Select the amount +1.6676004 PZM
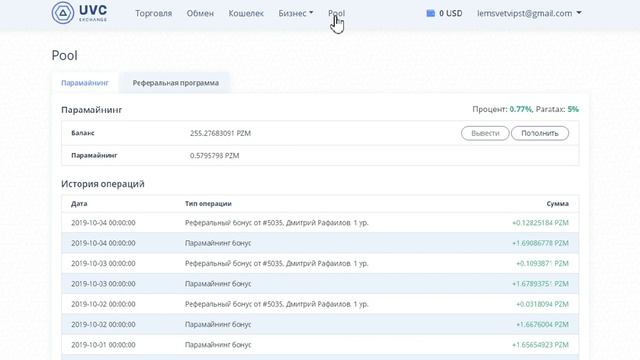 click(542, 325)
